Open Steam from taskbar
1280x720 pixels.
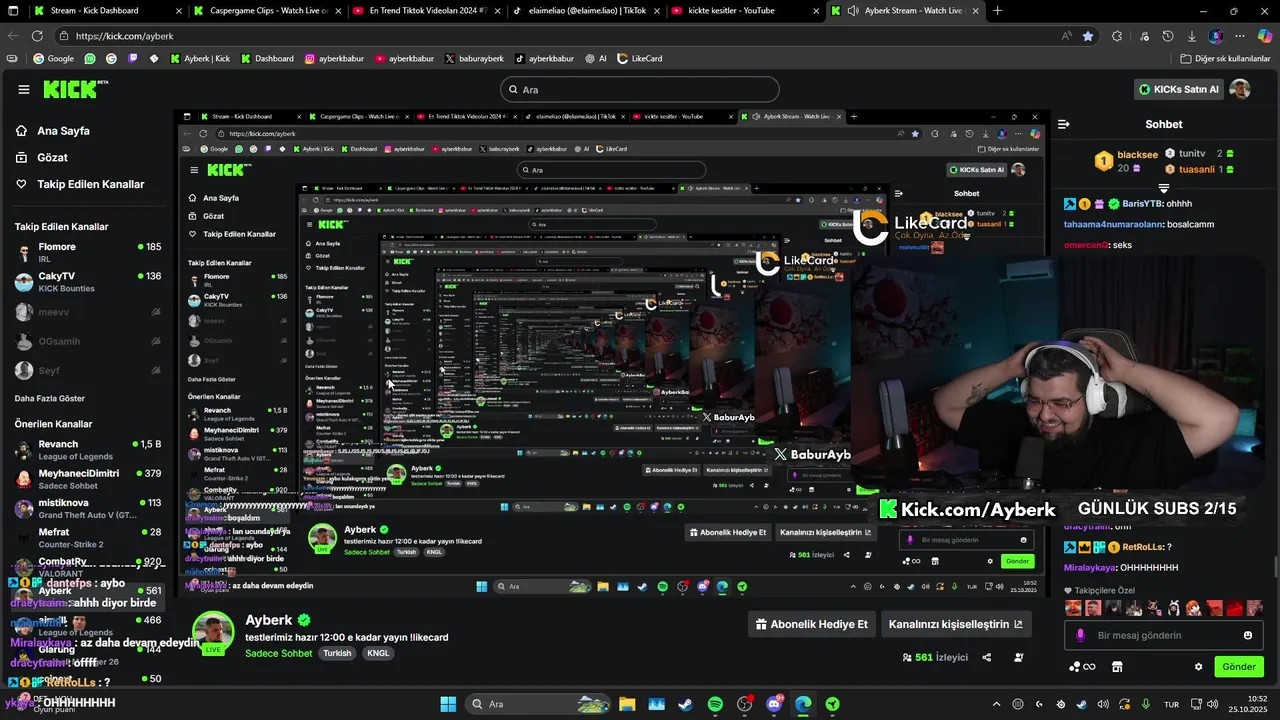686,704
